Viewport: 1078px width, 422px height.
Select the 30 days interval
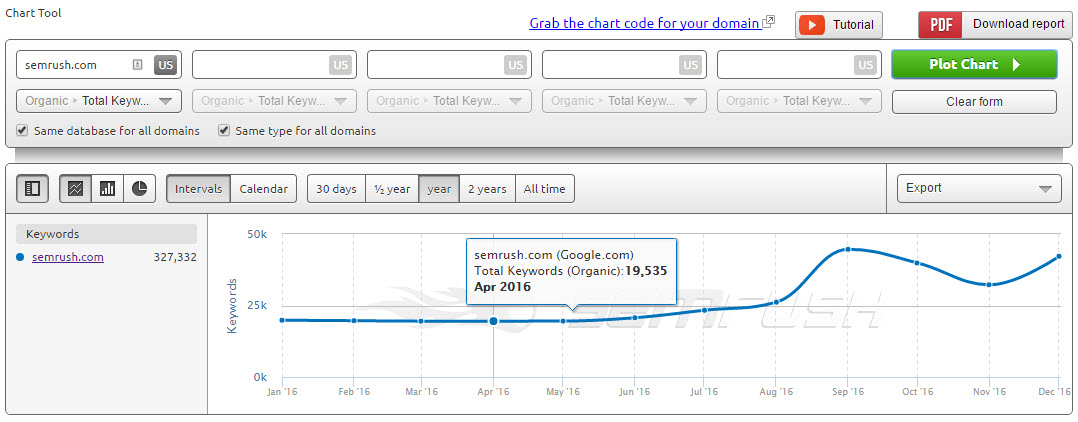(336, 189)
